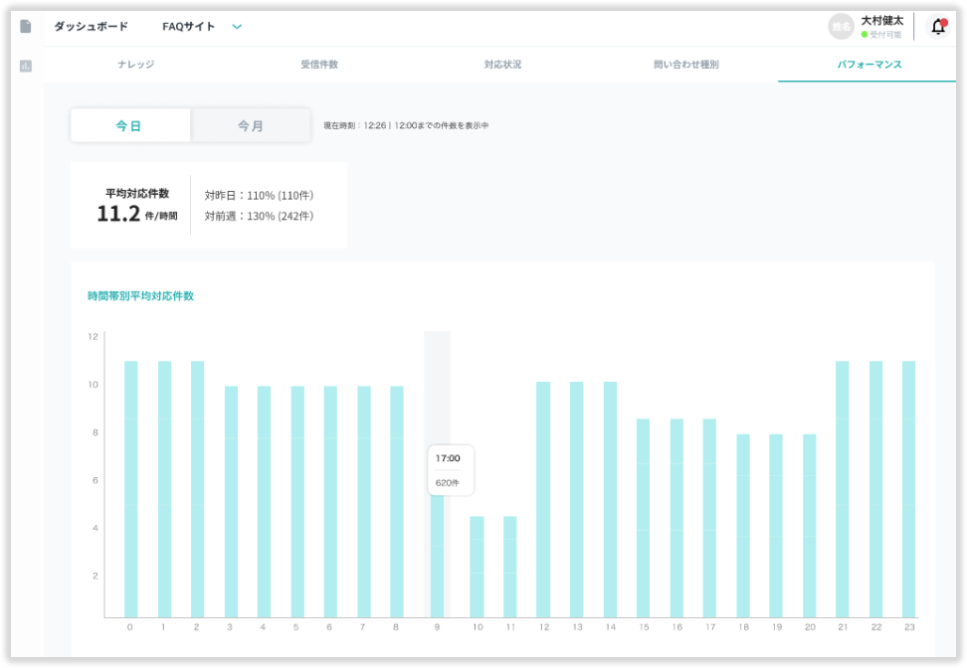
Task: Toggle the view to 今日
Action: click(129, 126)
